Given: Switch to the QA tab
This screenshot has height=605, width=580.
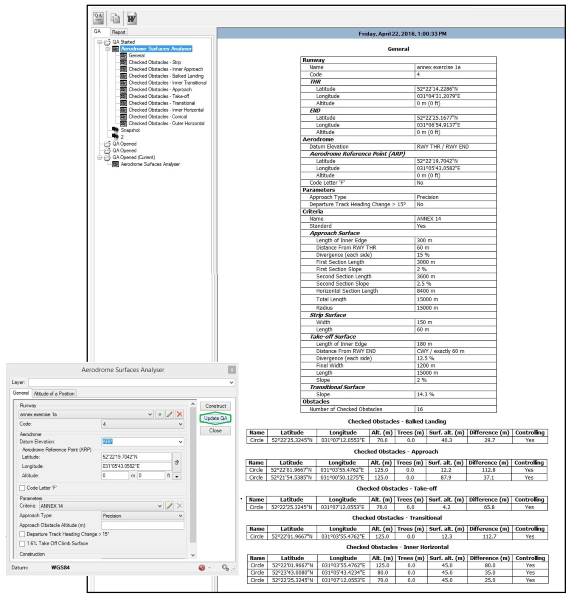Looking at the screenshot, I should [97, 31].
